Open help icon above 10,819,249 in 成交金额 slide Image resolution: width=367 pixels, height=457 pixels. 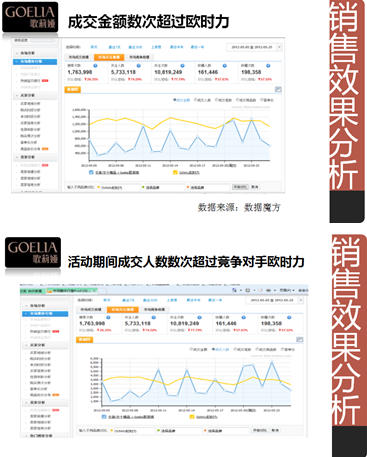point(182,66)
